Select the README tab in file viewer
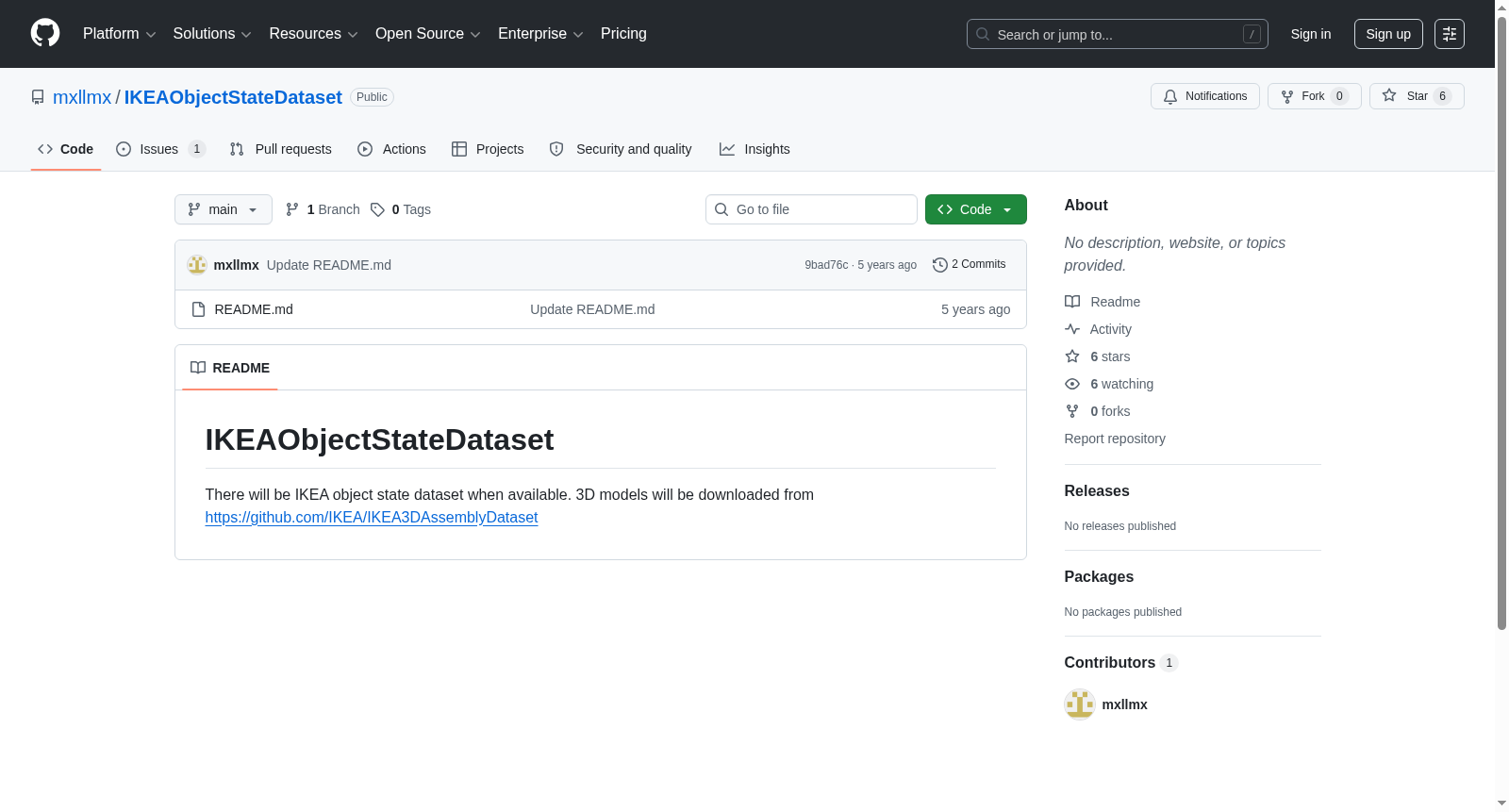The height and width of the screenshot is (812, 1509). (x=230, y=368)
